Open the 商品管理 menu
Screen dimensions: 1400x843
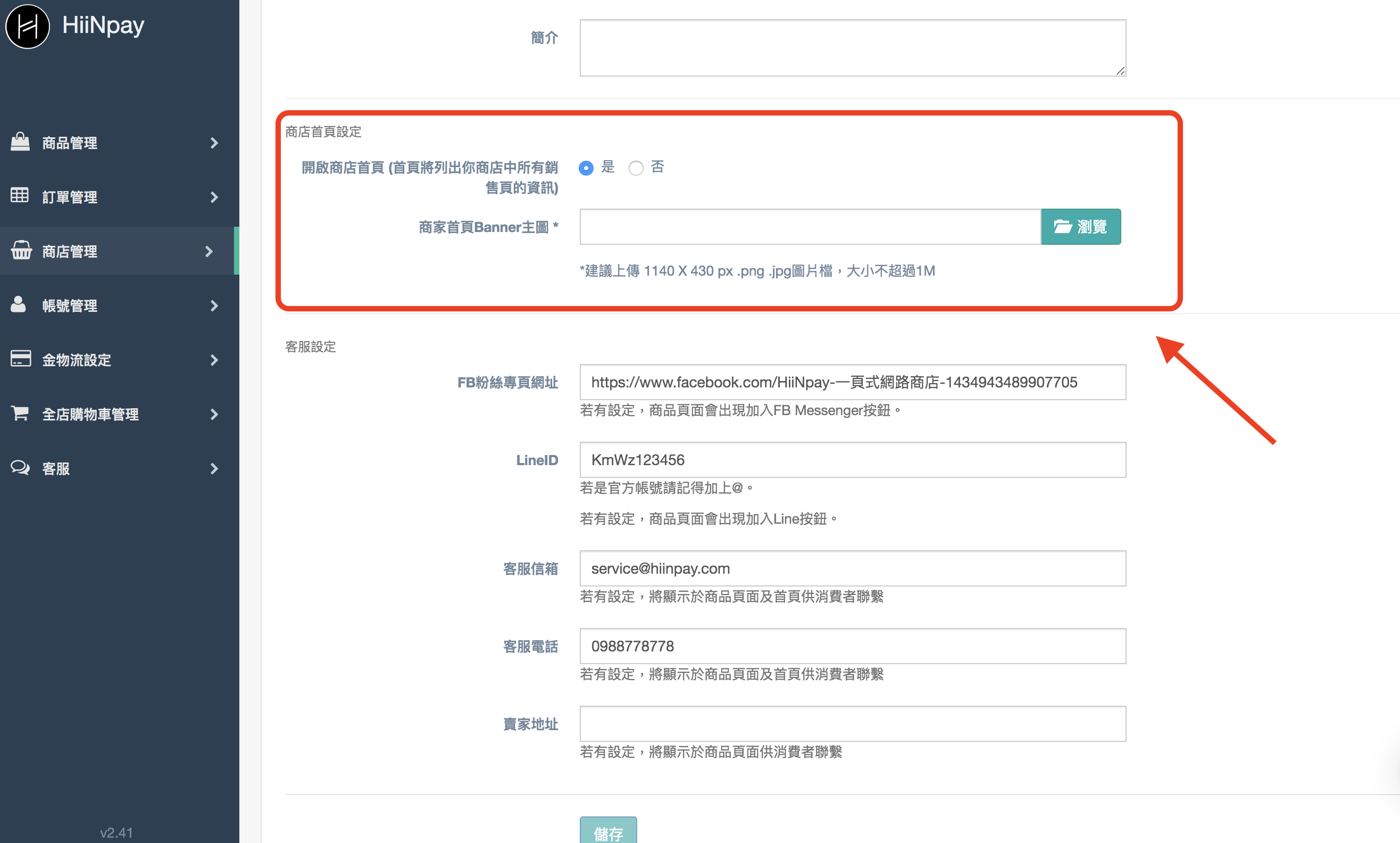point(119,143)
